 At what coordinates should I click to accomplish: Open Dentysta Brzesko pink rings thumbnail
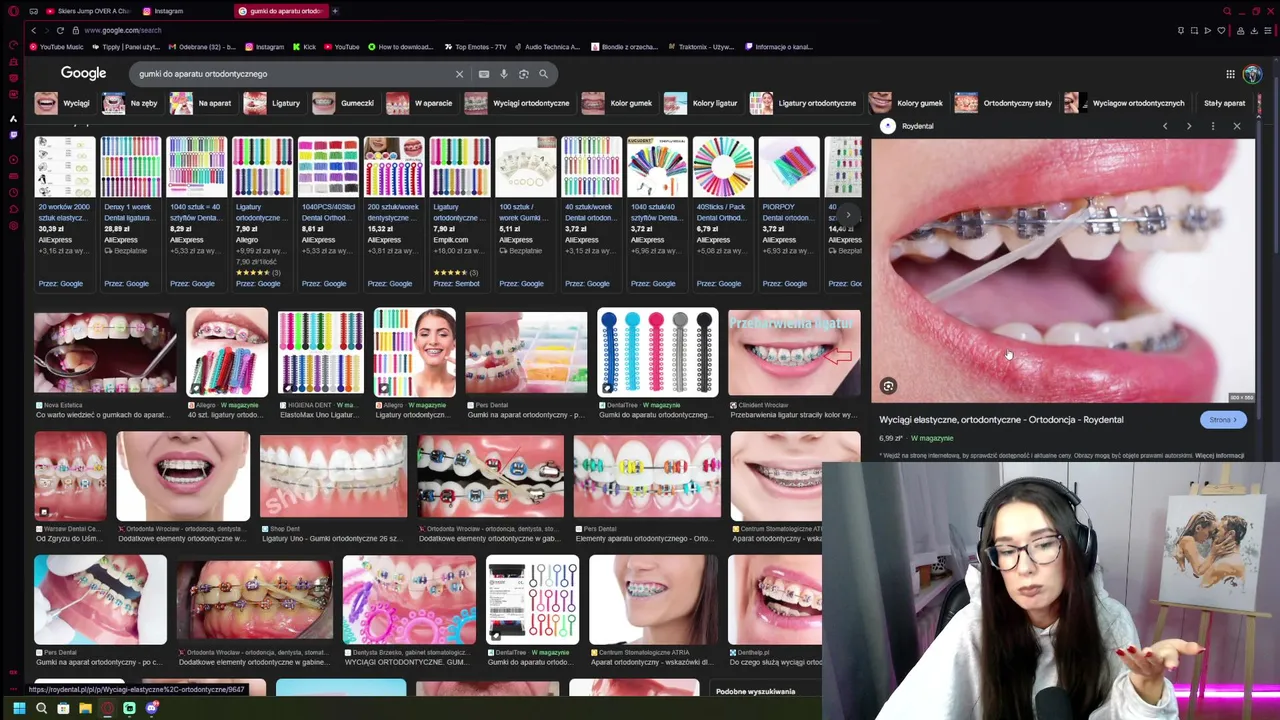click(409, 600)
